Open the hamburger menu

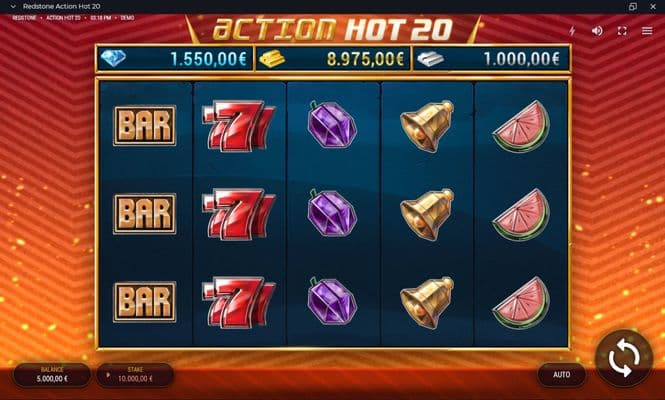(647, 31)
